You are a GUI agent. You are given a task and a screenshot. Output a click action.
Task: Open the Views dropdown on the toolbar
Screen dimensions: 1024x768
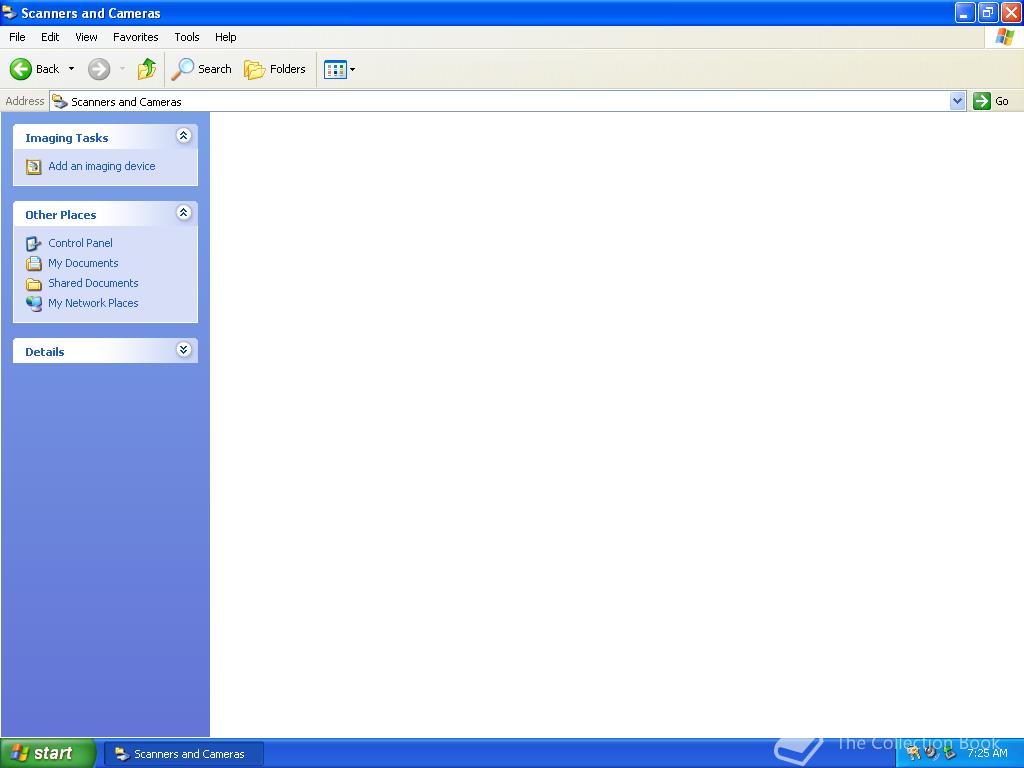point(350,69)
